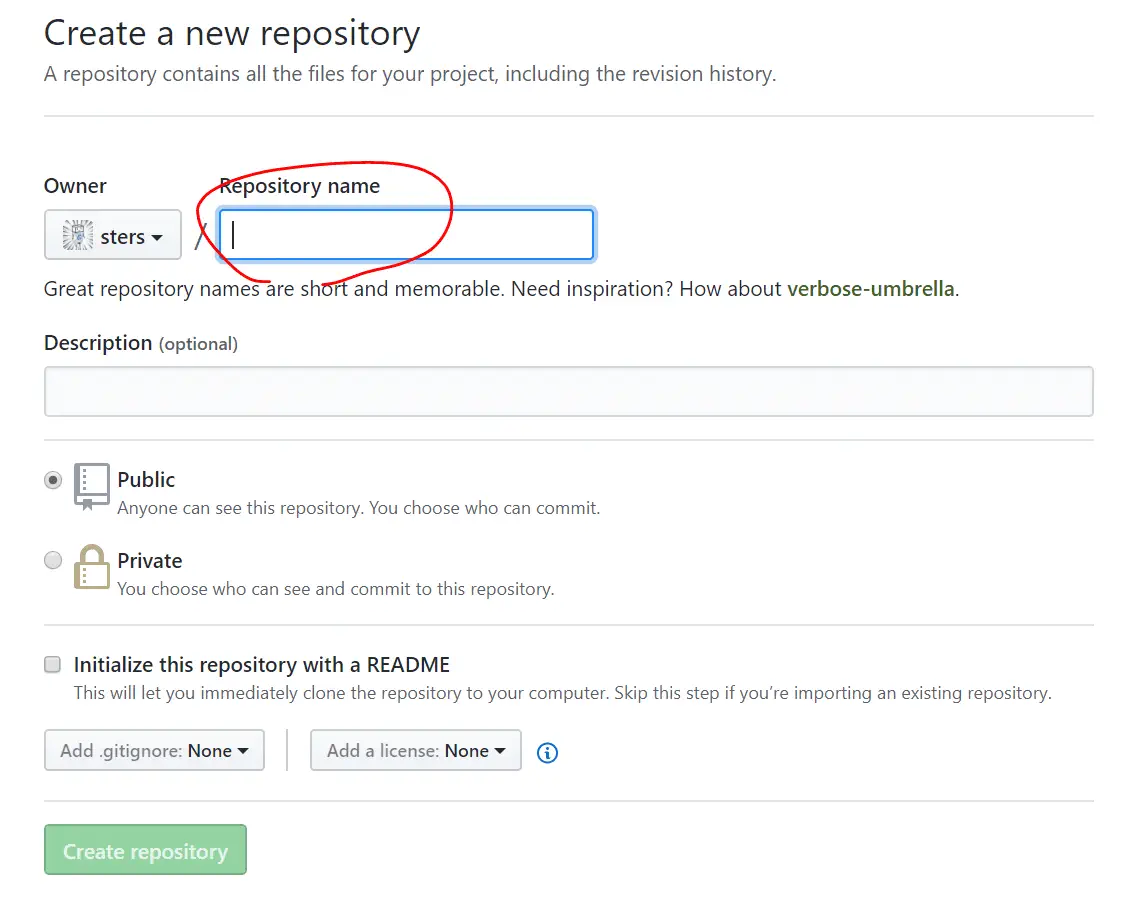
Task: Click the Public repository book icon
Action: (x=91, y=486)
